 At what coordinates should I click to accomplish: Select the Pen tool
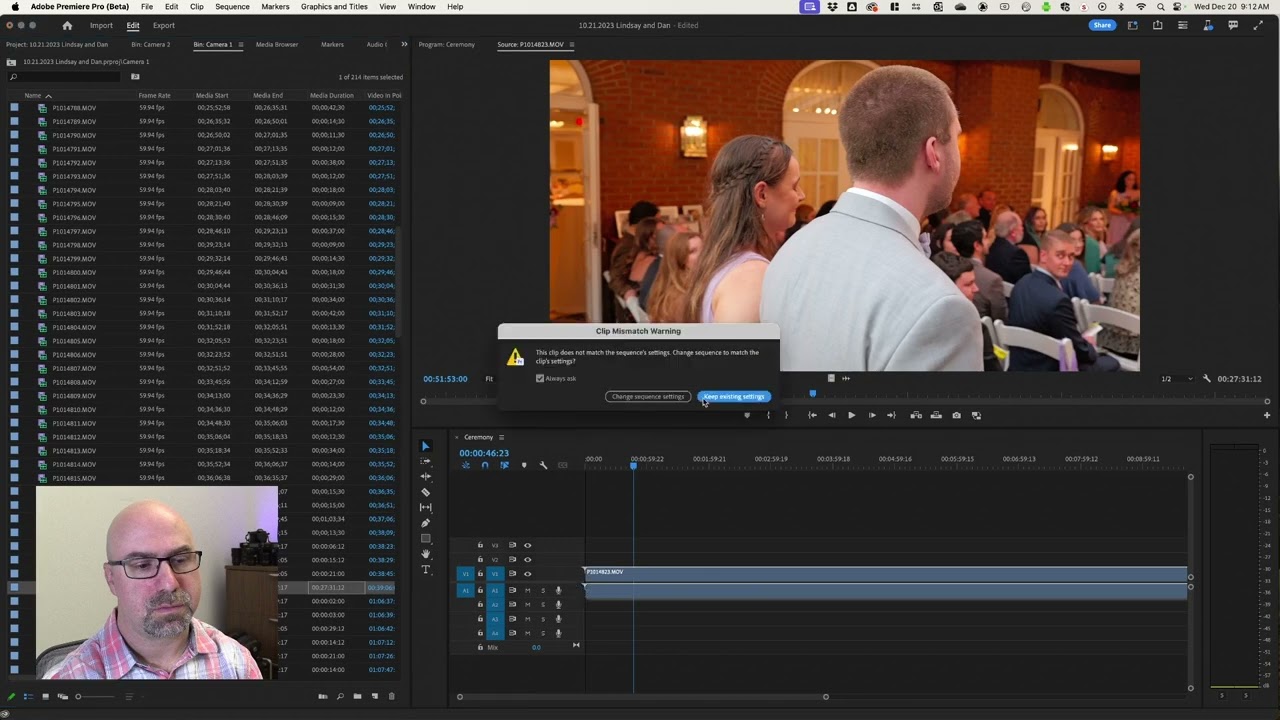point(425,523)
